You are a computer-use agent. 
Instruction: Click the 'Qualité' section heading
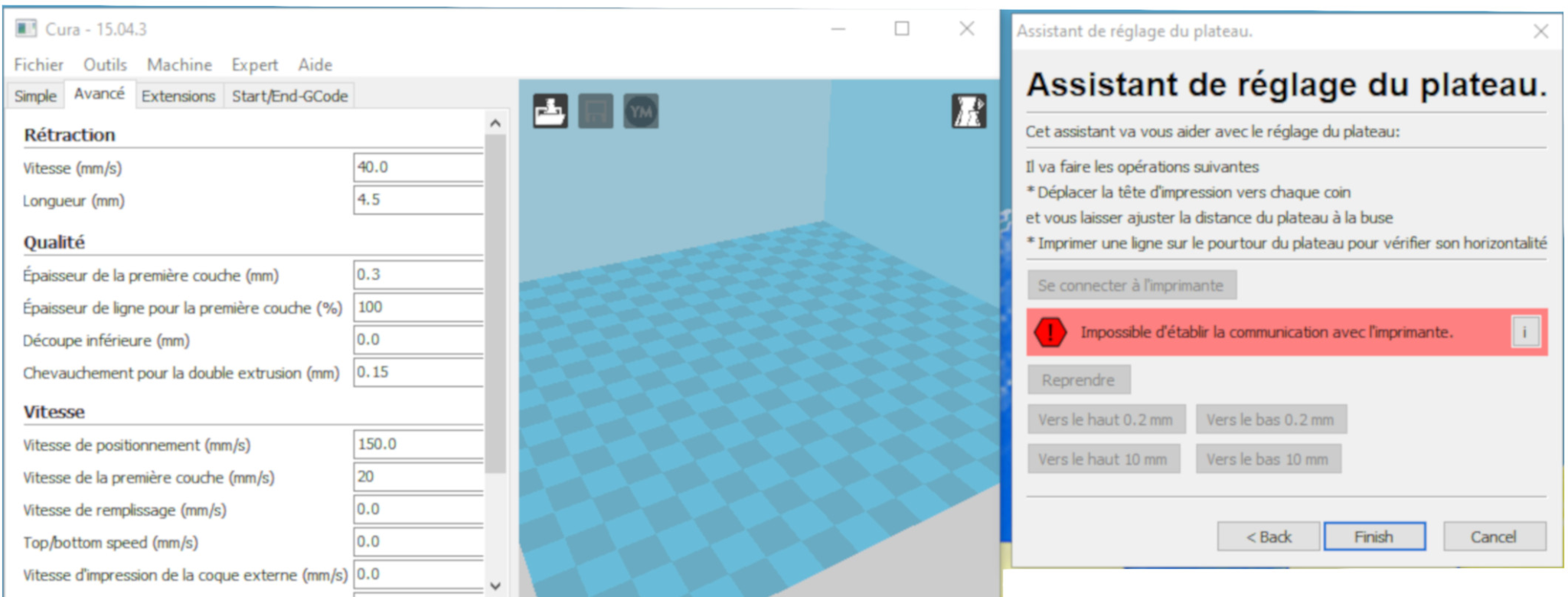[x=54, y=243]
